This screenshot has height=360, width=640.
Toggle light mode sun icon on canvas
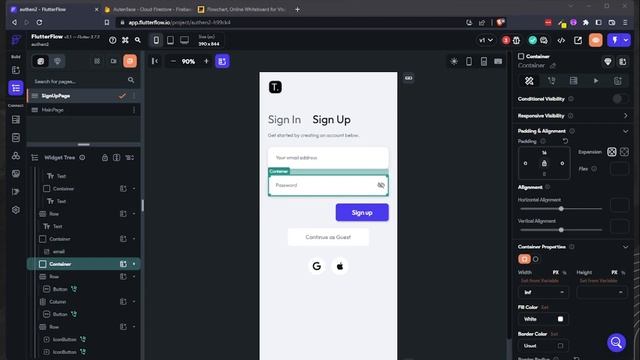[454, 62]
